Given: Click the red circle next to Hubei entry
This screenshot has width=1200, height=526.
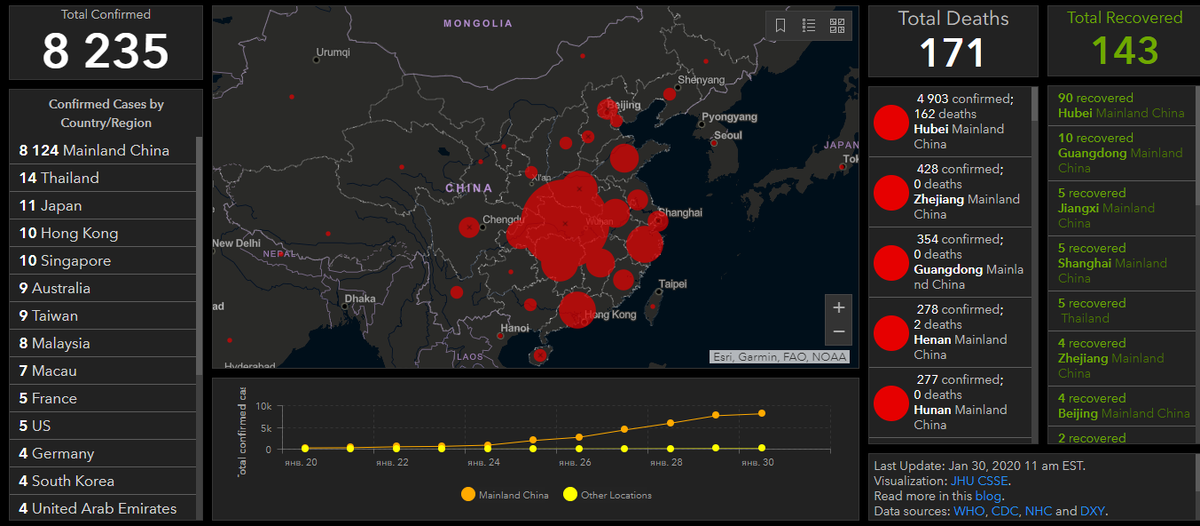Looking at the screenshot, I should point(890,122).
